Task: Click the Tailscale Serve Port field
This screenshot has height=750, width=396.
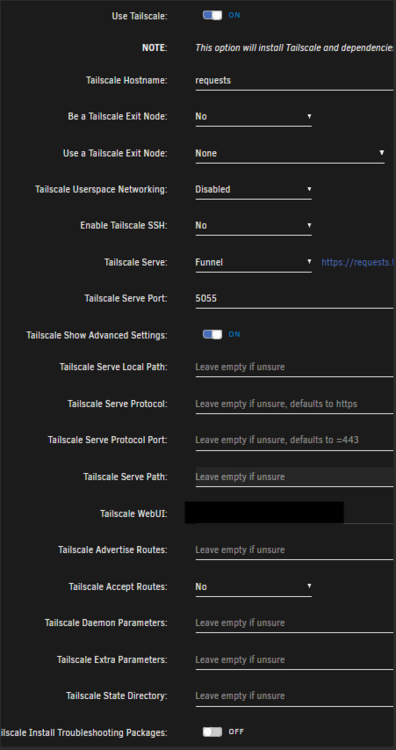Action: 295,298
